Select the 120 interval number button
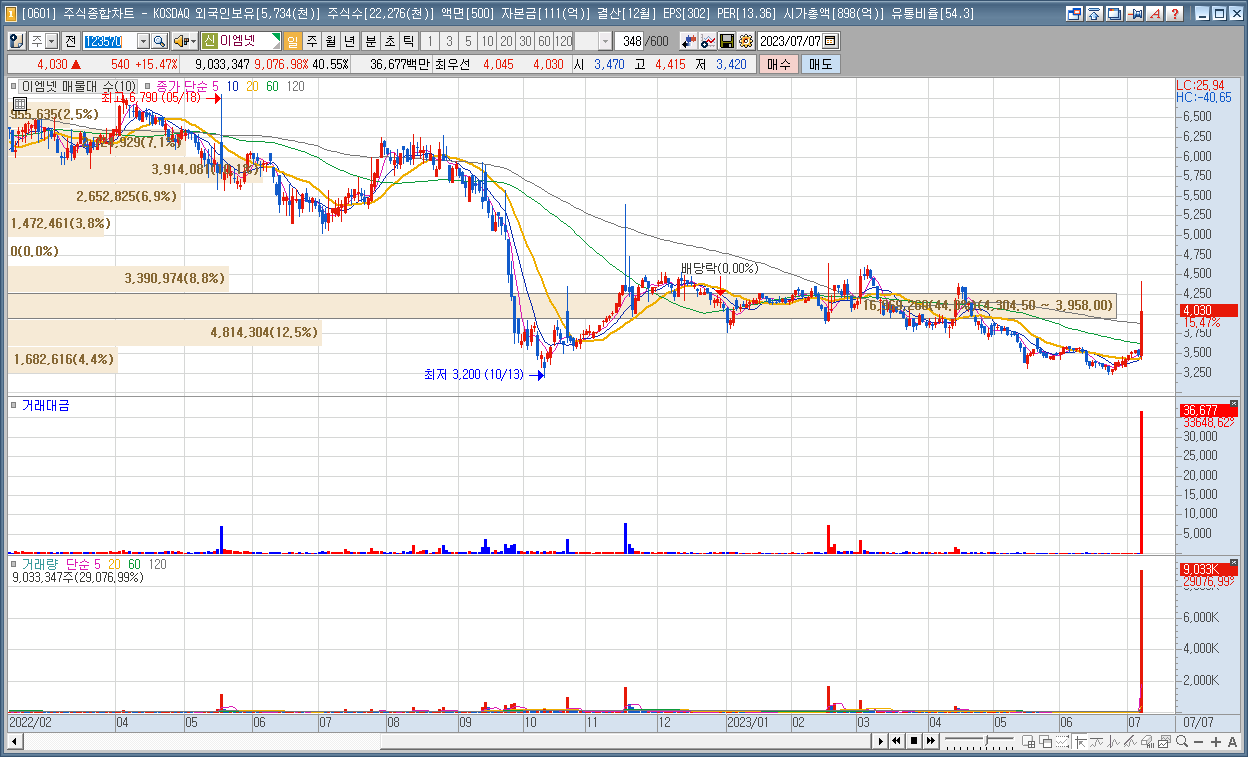 coord(563,41)
